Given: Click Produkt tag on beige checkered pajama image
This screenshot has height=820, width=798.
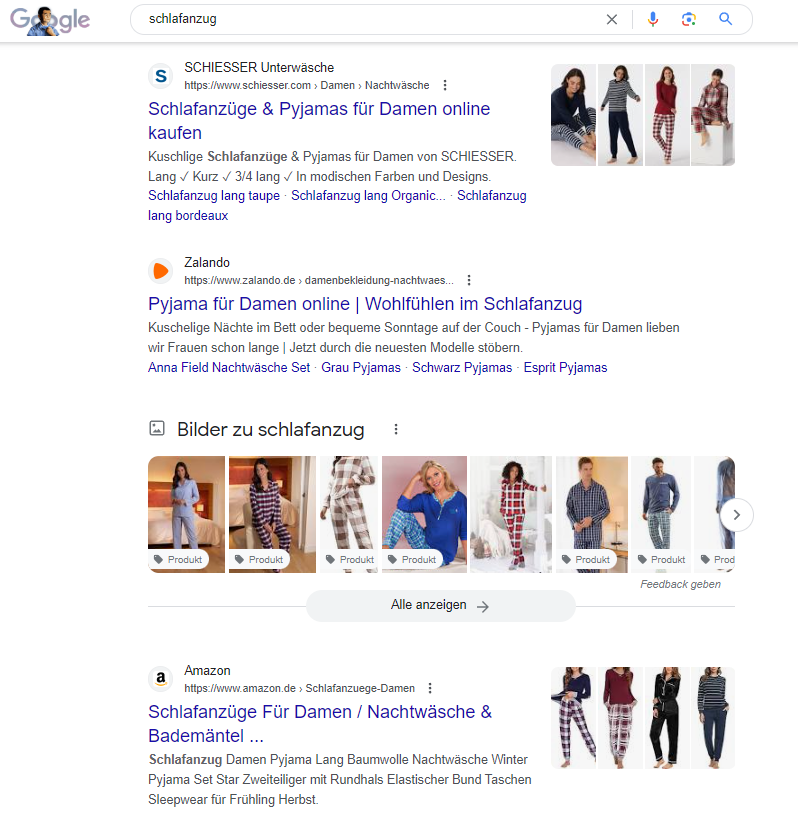Looking at the screenshot, I should coord(350,560).
